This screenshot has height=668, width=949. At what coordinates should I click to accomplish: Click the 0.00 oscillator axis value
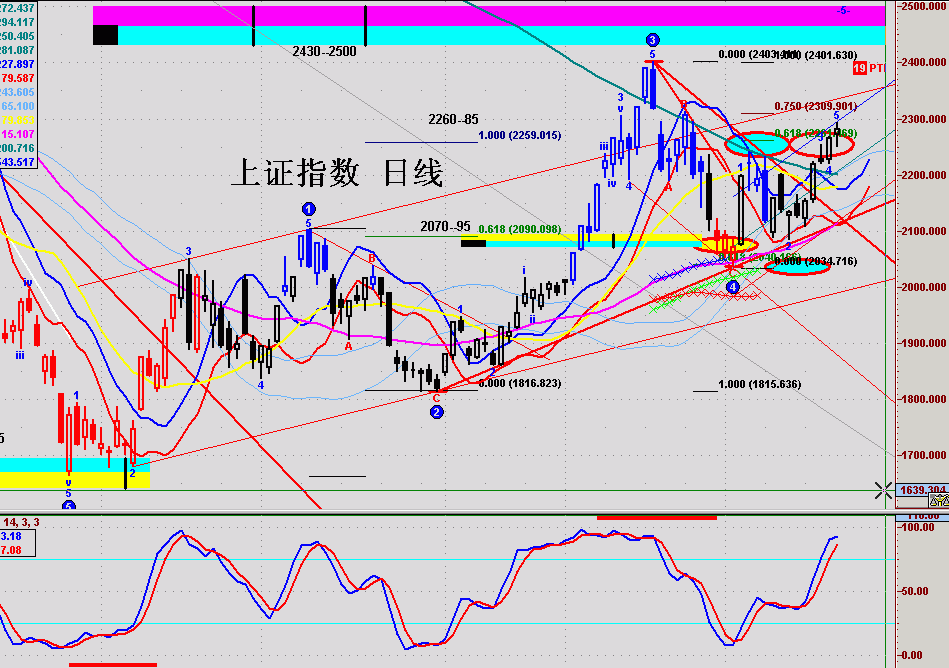pos(911,655)
